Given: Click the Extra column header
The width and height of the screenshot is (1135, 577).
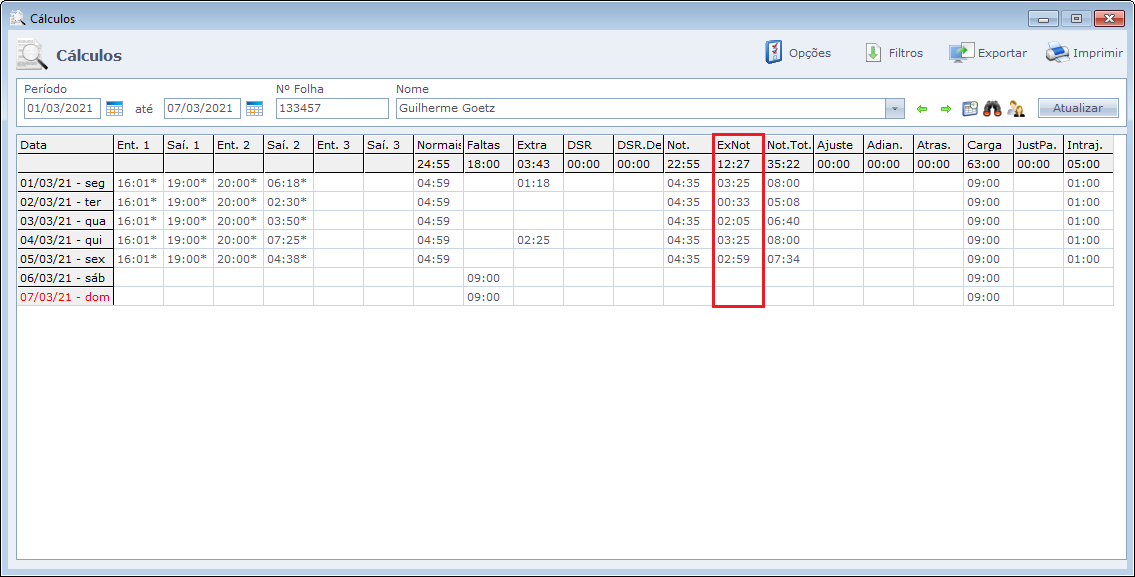Looking at the screenshot, I should (x=538, y=145).
